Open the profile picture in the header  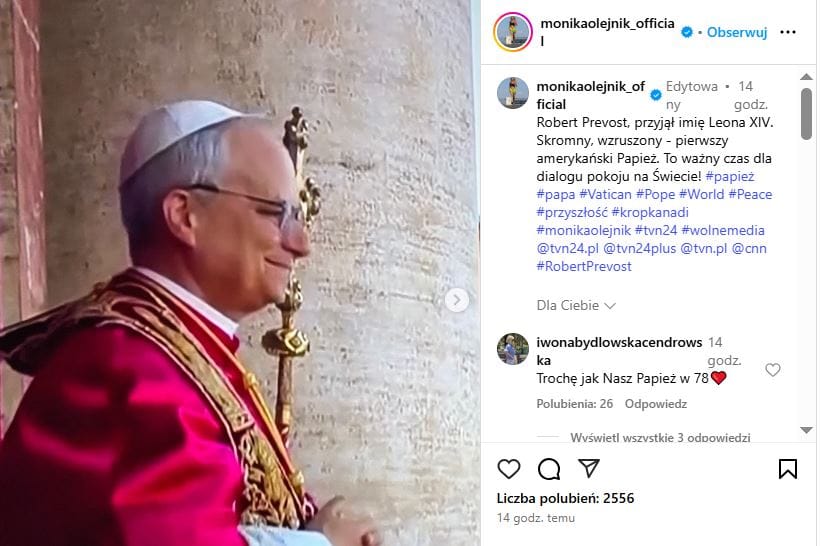(x=512, y=32)
